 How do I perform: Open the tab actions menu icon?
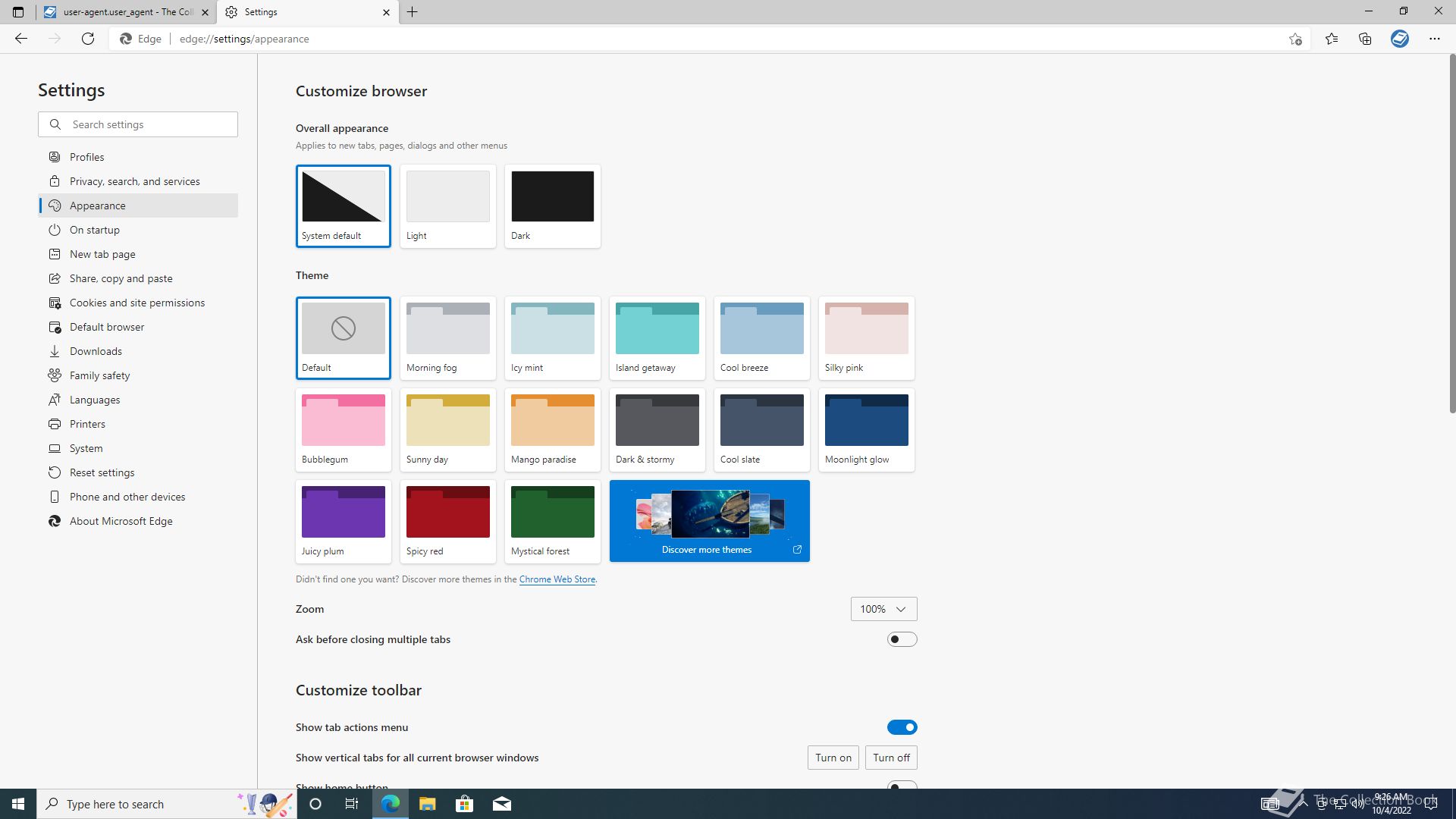[x=18, y=12]
